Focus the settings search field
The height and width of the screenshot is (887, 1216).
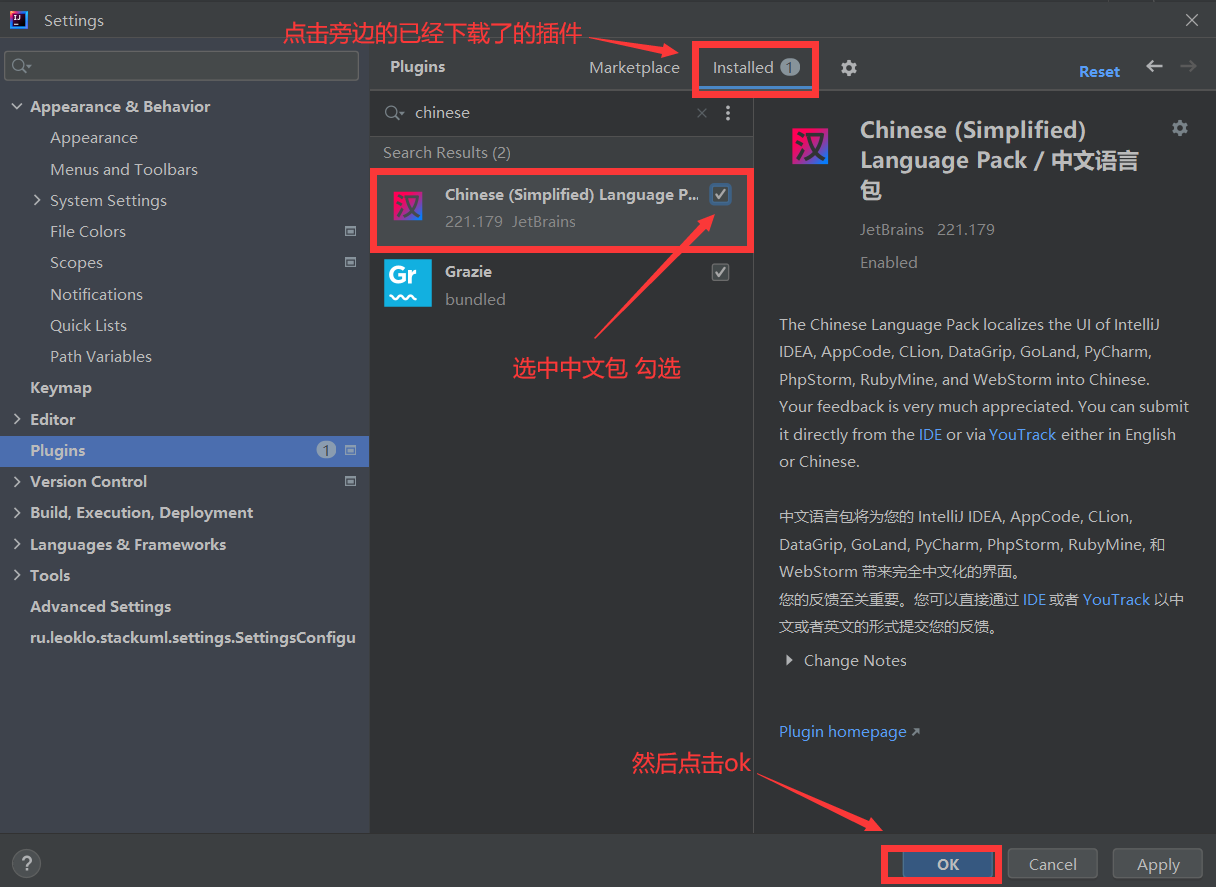pos(181,66)
